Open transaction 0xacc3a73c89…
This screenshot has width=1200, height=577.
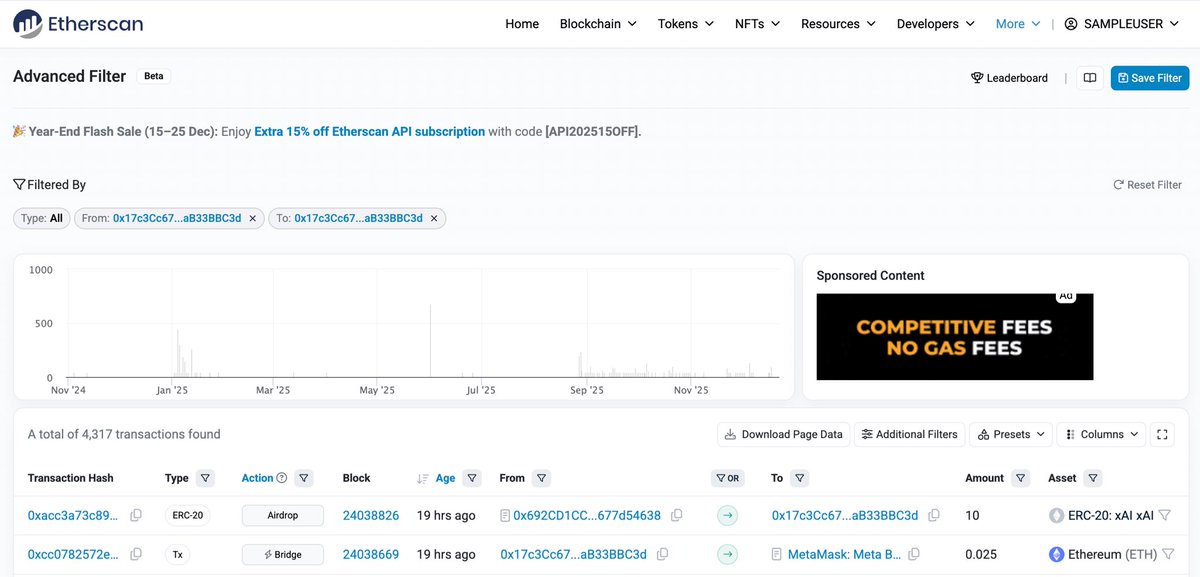click(73, 515)
